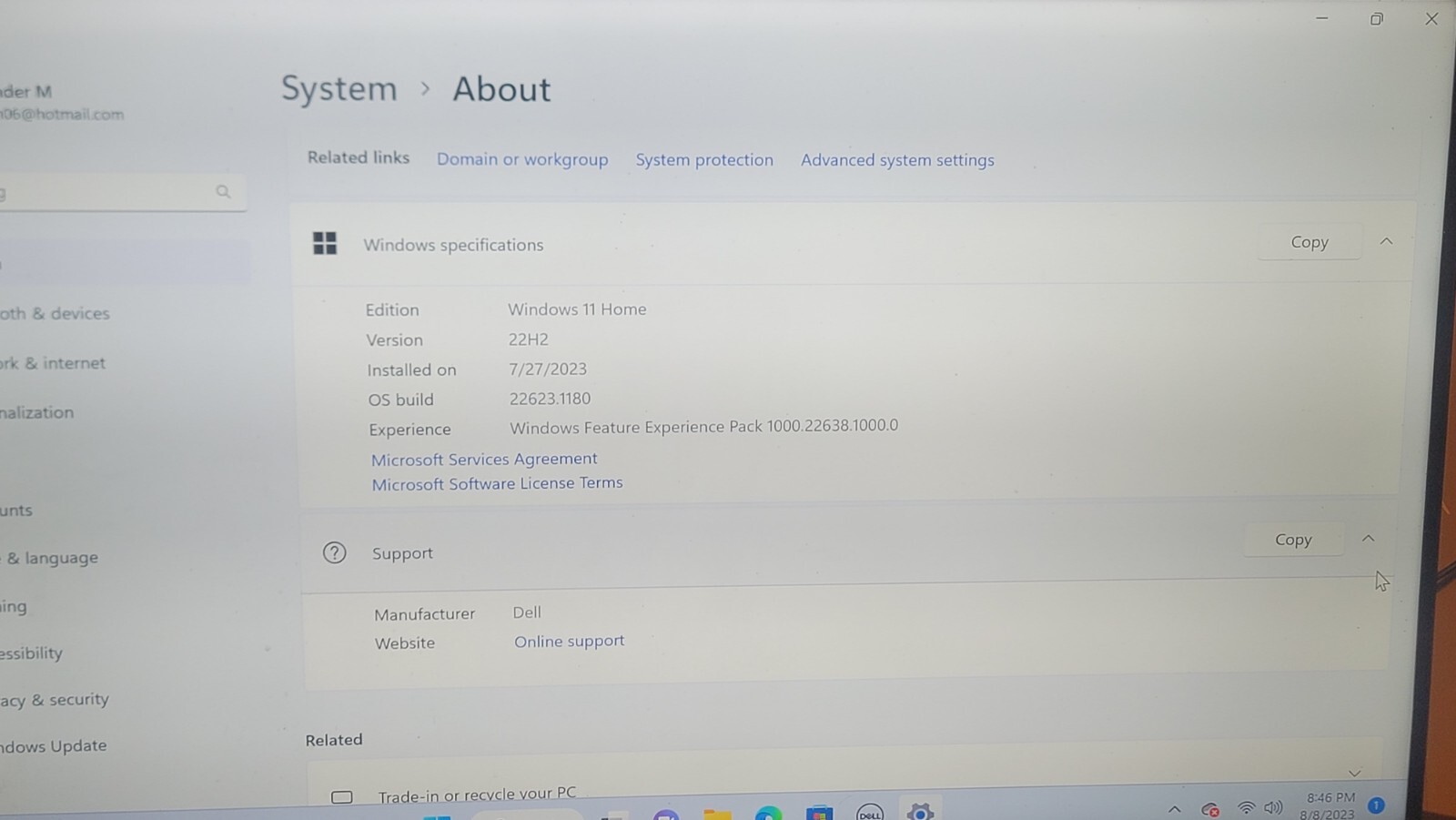Show hidden system tray icons
Screen dimensions: 1456x820
click(x=1175, y=809)
